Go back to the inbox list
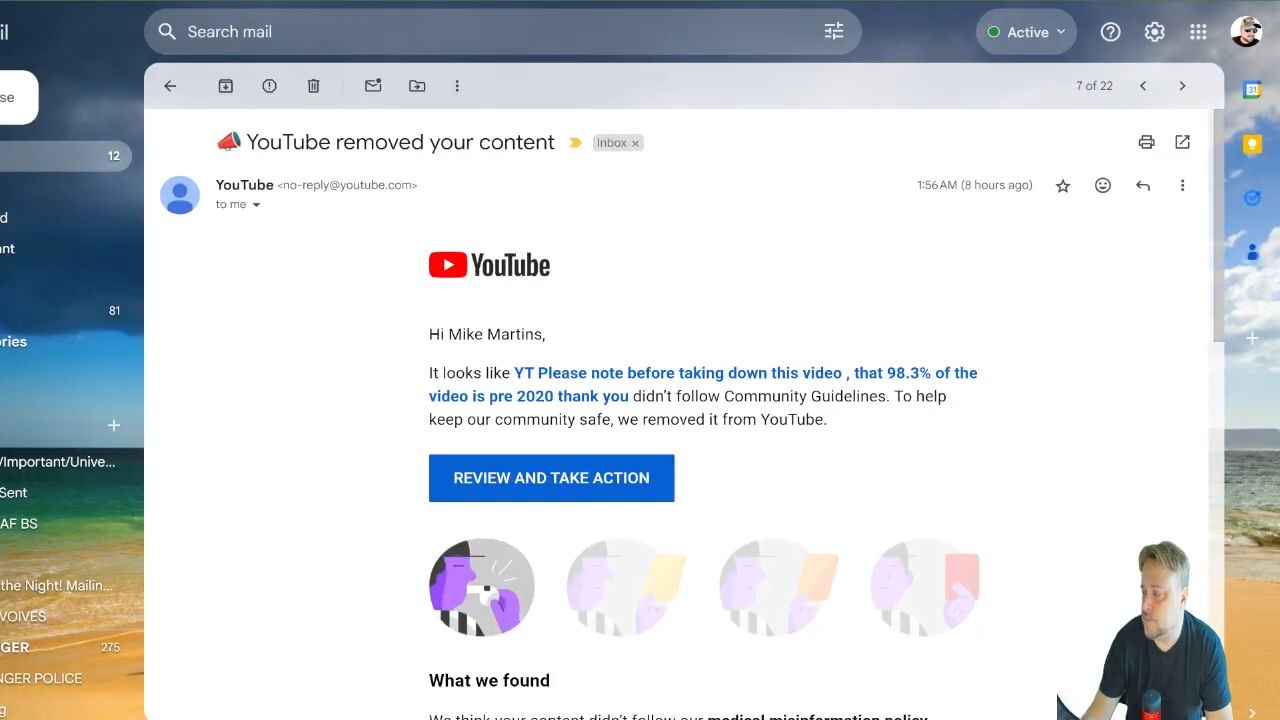1280x720 pixels. click(x=170, y=86)
